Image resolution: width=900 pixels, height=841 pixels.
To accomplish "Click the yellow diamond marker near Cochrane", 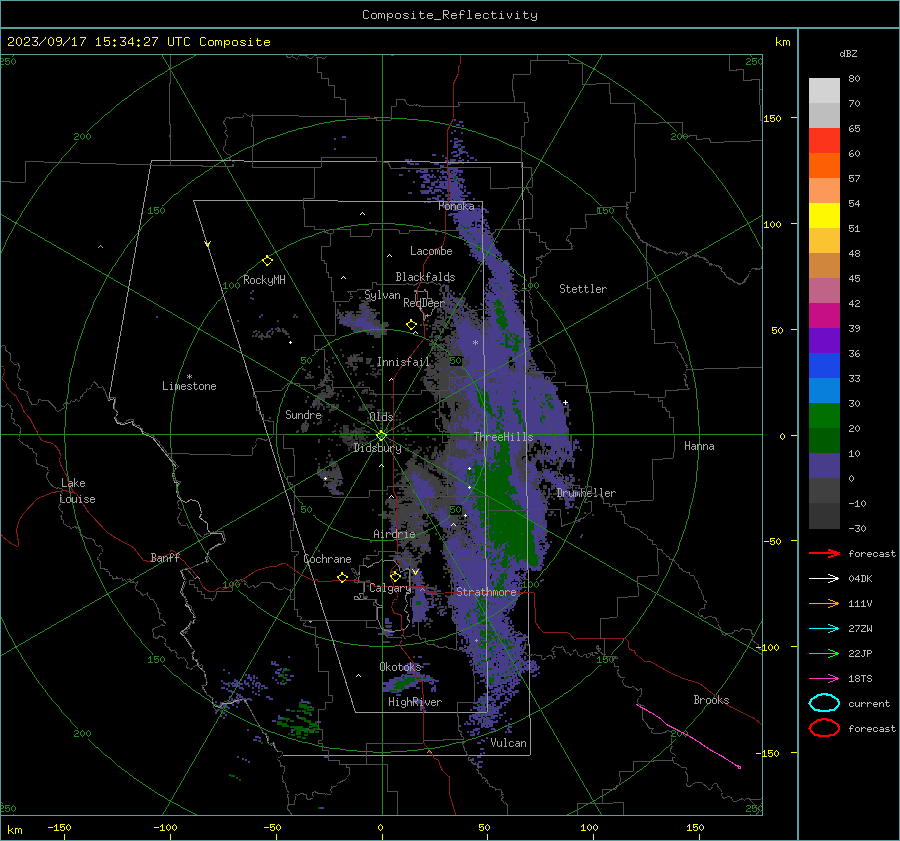I will (x=342, y=577).
